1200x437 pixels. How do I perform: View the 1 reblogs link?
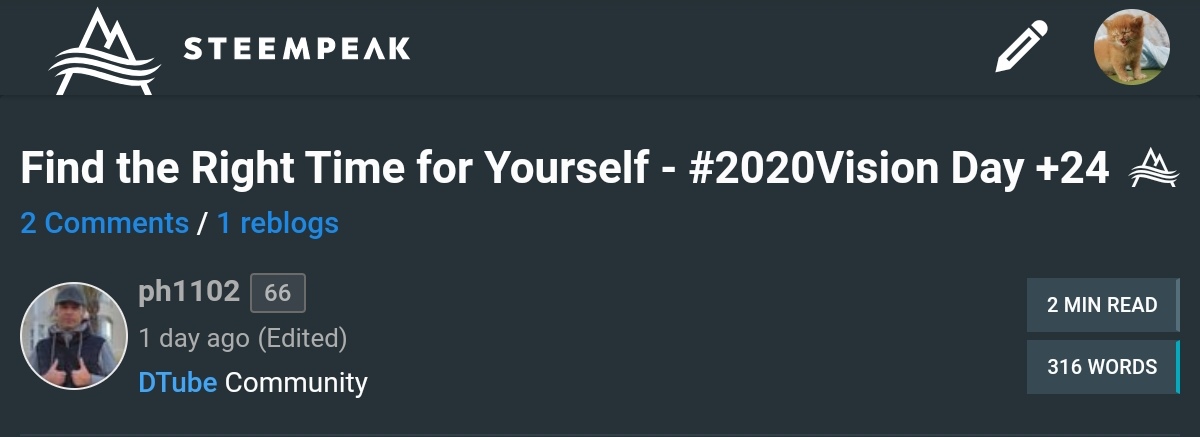click(277, 223)
